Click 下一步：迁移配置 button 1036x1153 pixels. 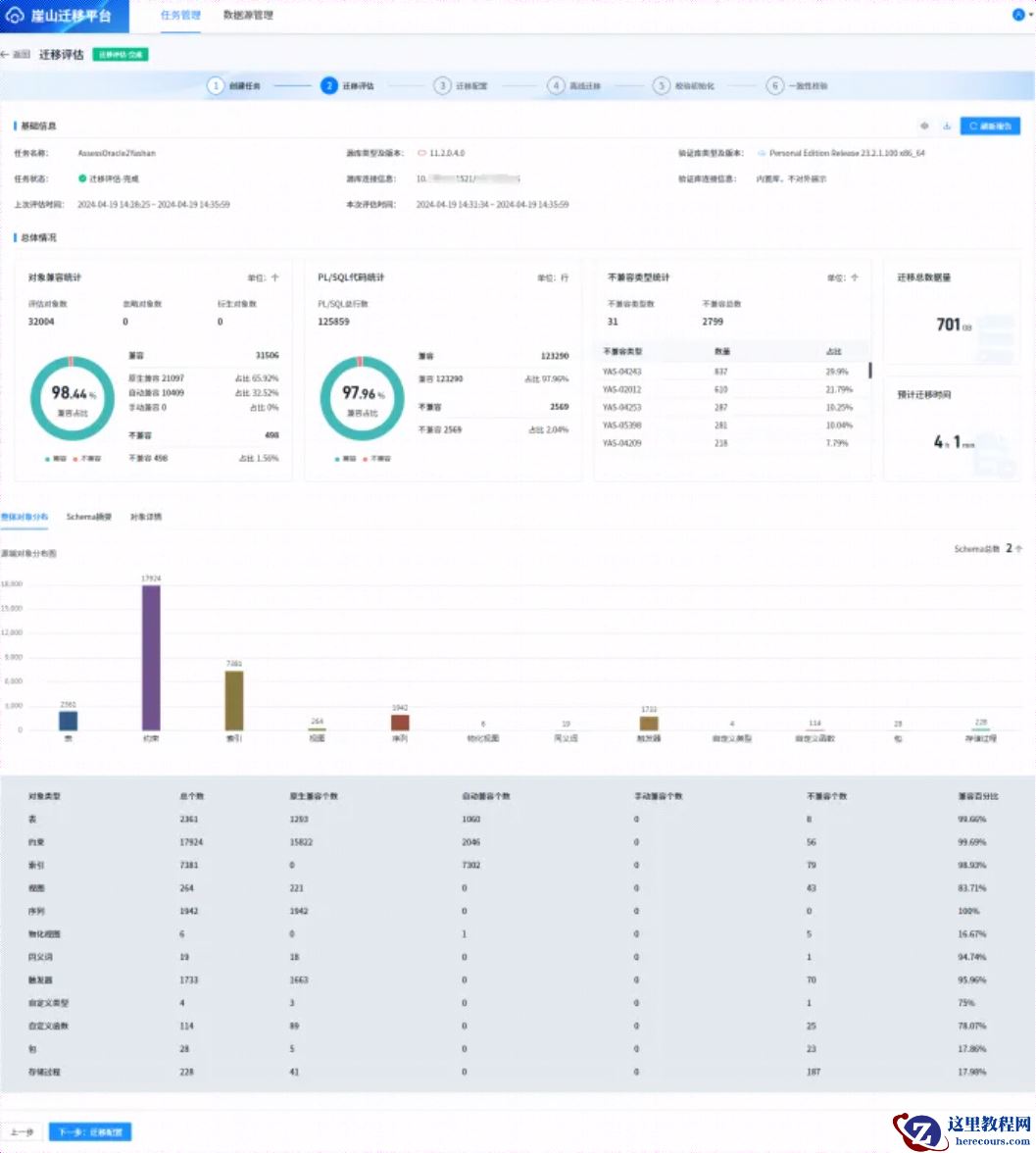pyautogui.click(x=90, y=1131)
